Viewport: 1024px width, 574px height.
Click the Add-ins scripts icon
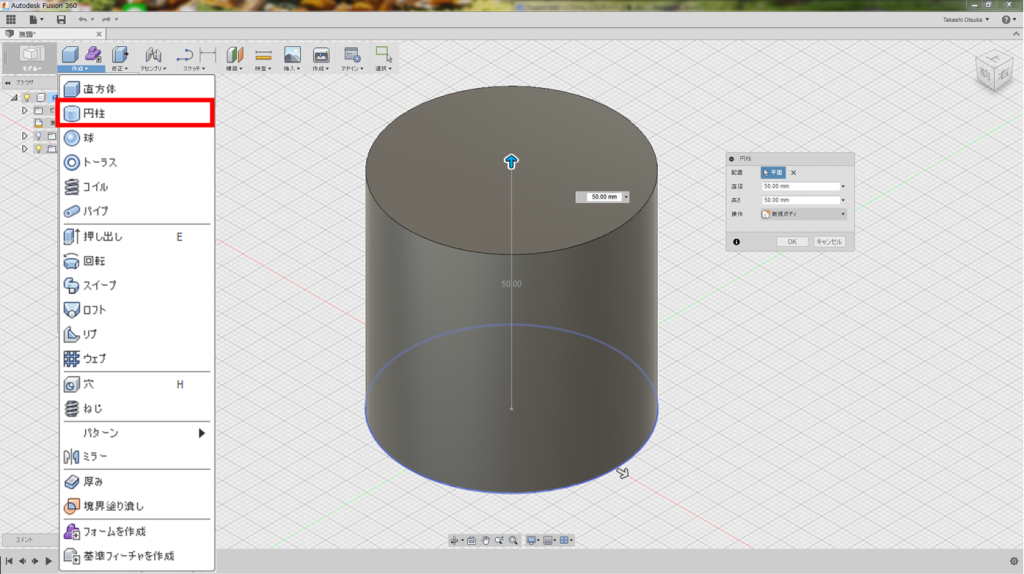(352, 55)
